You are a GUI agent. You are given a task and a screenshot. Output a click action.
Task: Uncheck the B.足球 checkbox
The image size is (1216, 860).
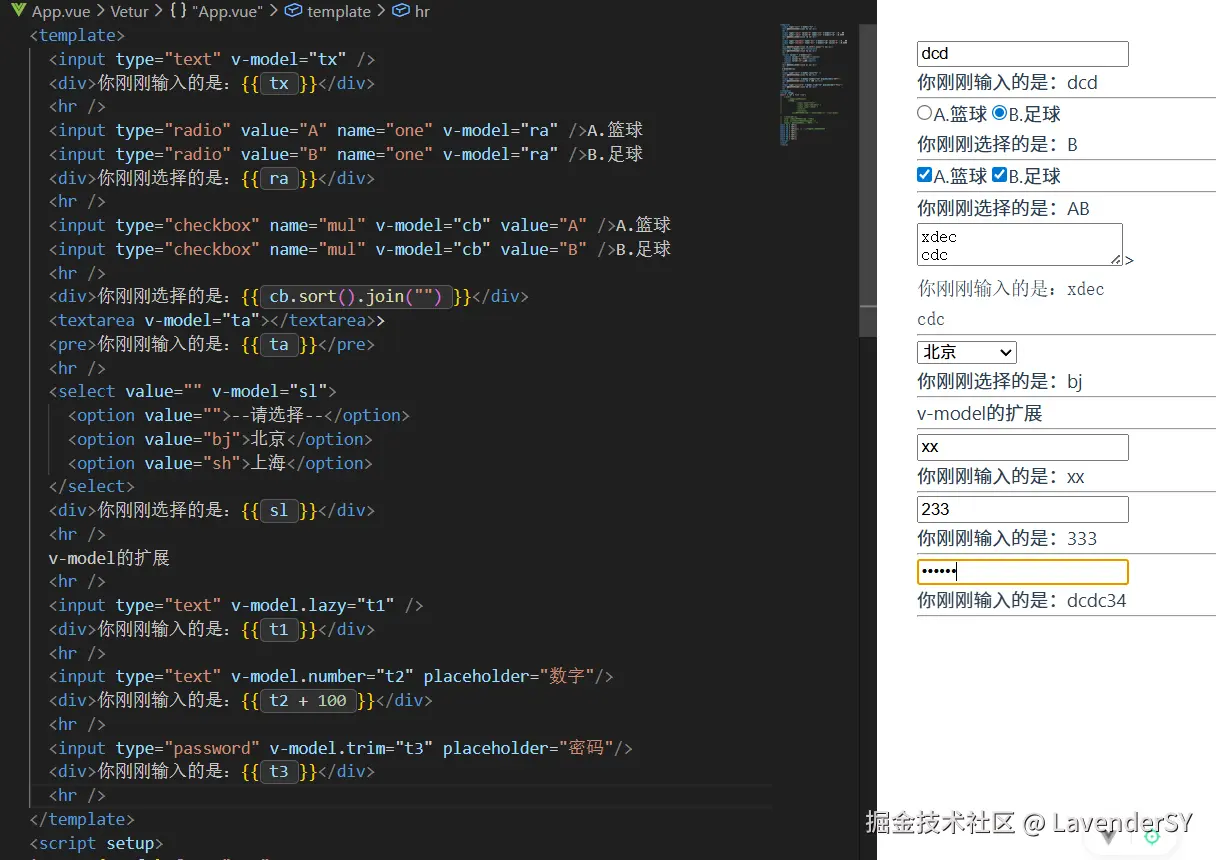(999, 175)
